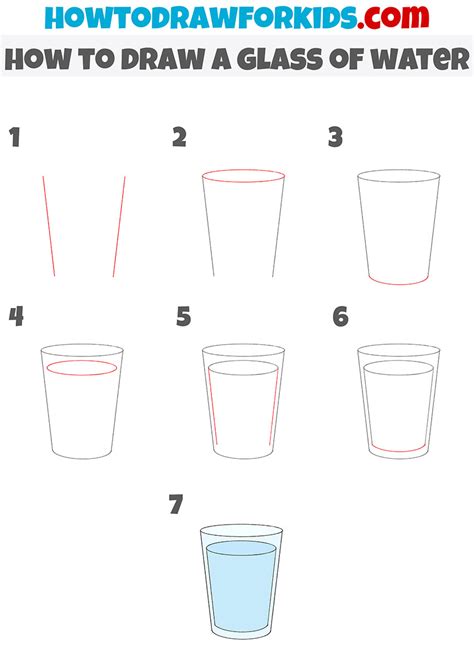Click the step 1 red slanted lines drawing
The image size is (474, 670).
[x=84, y=226]
